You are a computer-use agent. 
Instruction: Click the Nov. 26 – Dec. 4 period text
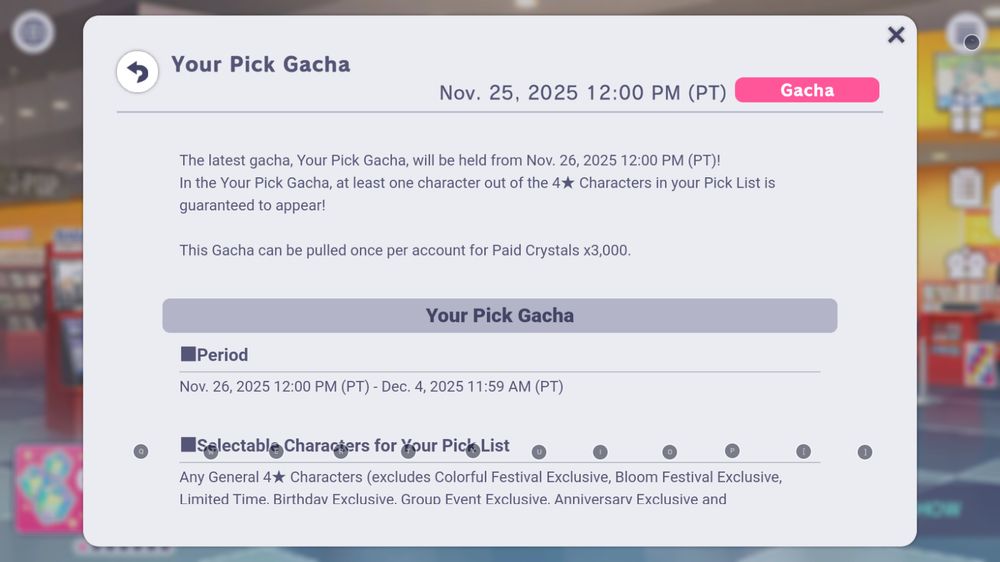coord(371,386)
